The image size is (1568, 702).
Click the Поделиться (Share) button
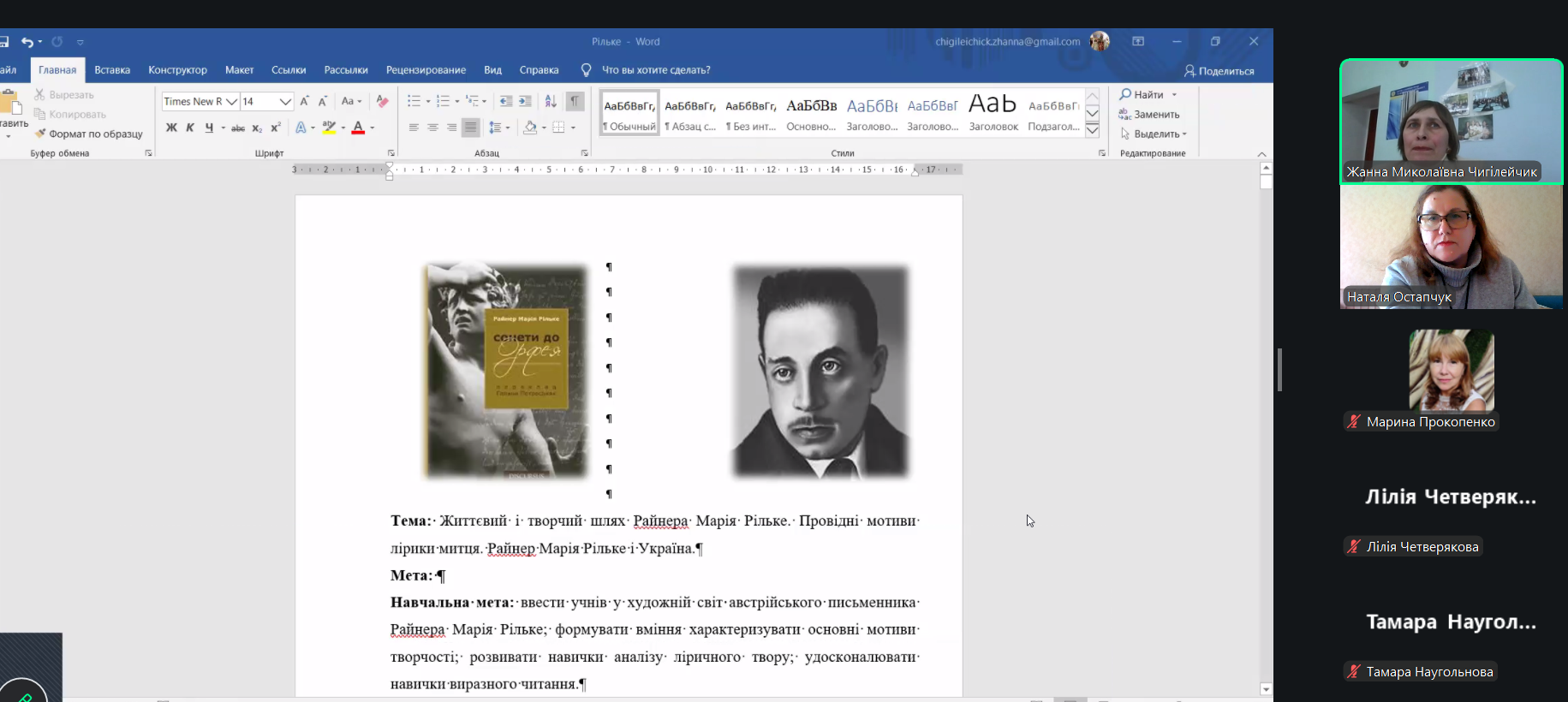click(x=1219, y=71)
